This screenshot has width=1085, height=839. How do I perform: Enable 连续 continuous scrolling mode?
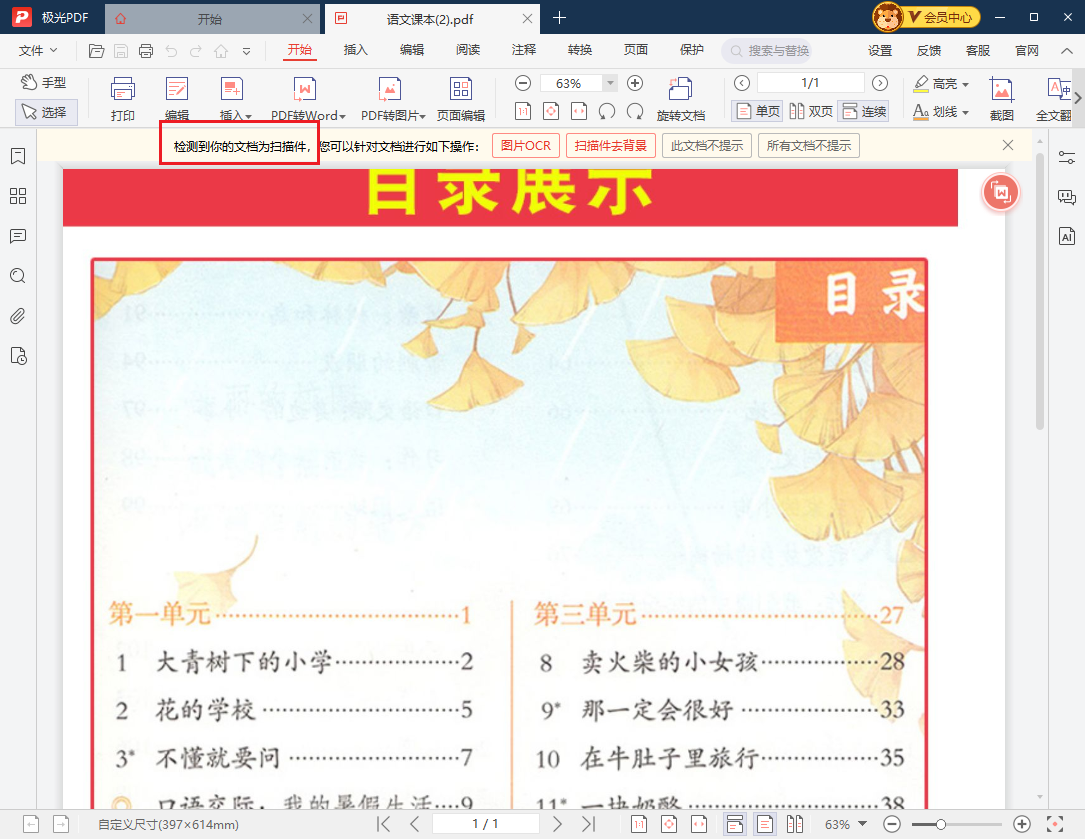click(863, 111)
